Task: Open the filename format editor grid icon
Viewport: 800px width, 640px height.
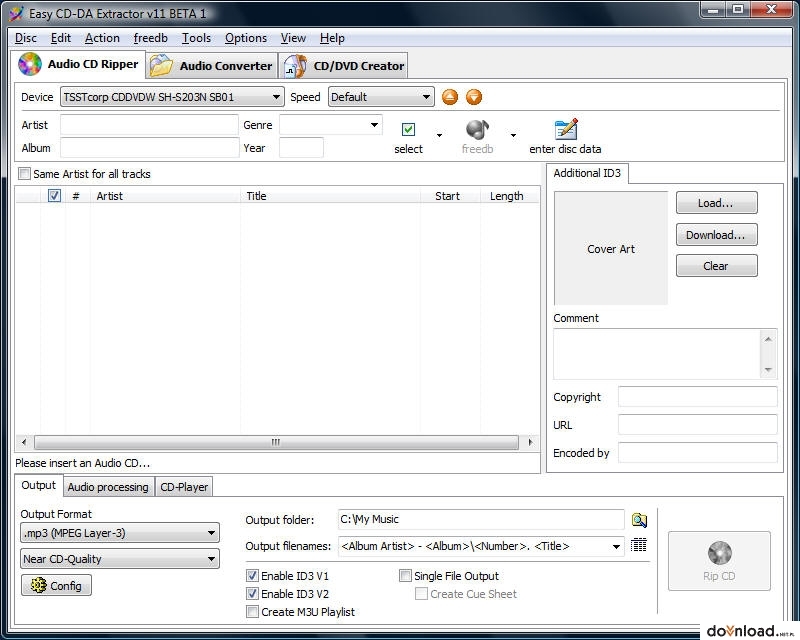Action: [x=638, y=545]
